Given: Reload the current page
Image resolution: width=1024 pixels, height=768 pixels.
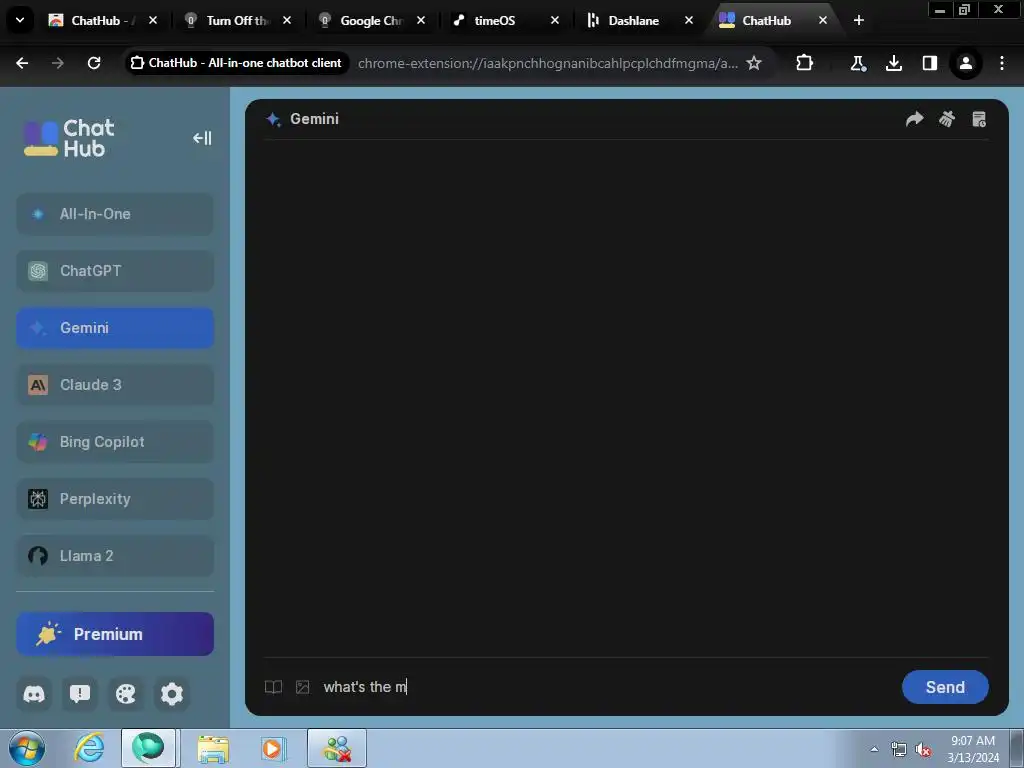Looking at the screenshot, I should pos(94,63).
